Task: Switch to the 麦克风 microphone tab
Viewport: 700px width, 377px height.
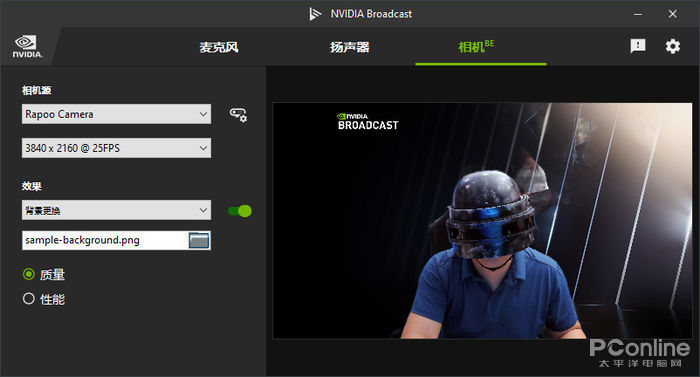Action: [219, 47]
